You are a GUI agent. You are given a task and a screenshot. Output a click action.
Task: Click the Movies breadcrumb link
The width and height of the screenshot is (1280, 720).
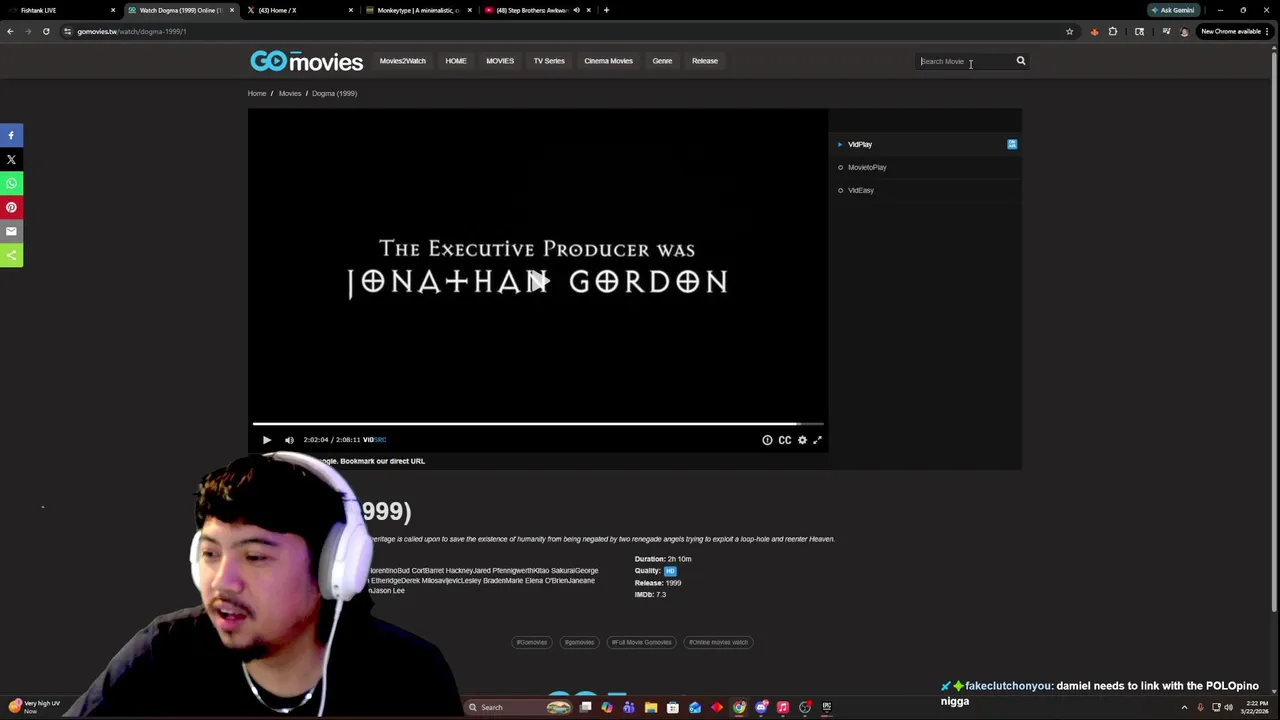pyautogui.click(x=290, y=93)
